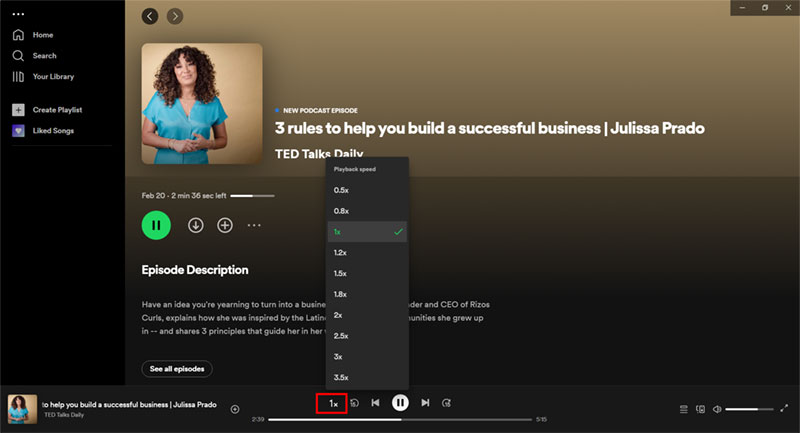Click the 'NEW PODCAST EPISODE' label

click(320, 110)
